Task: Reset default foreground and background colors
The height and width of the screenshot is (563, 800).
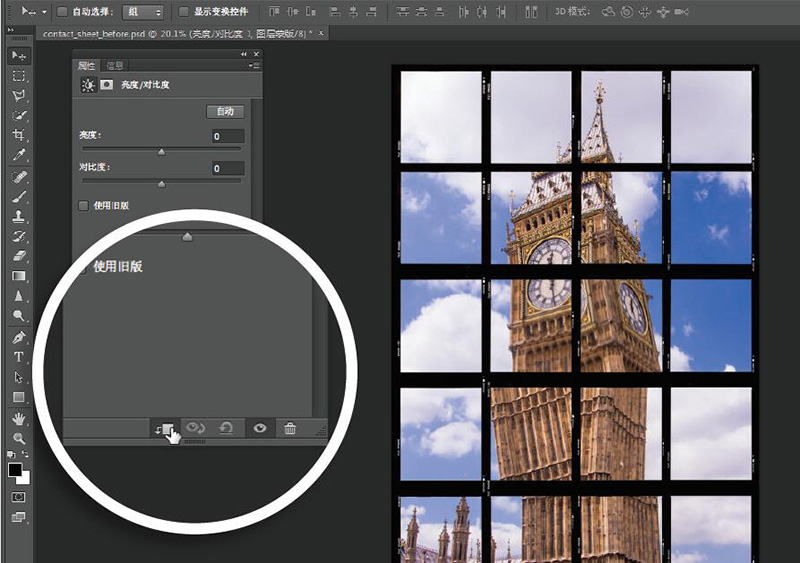Action: point(11,454)
